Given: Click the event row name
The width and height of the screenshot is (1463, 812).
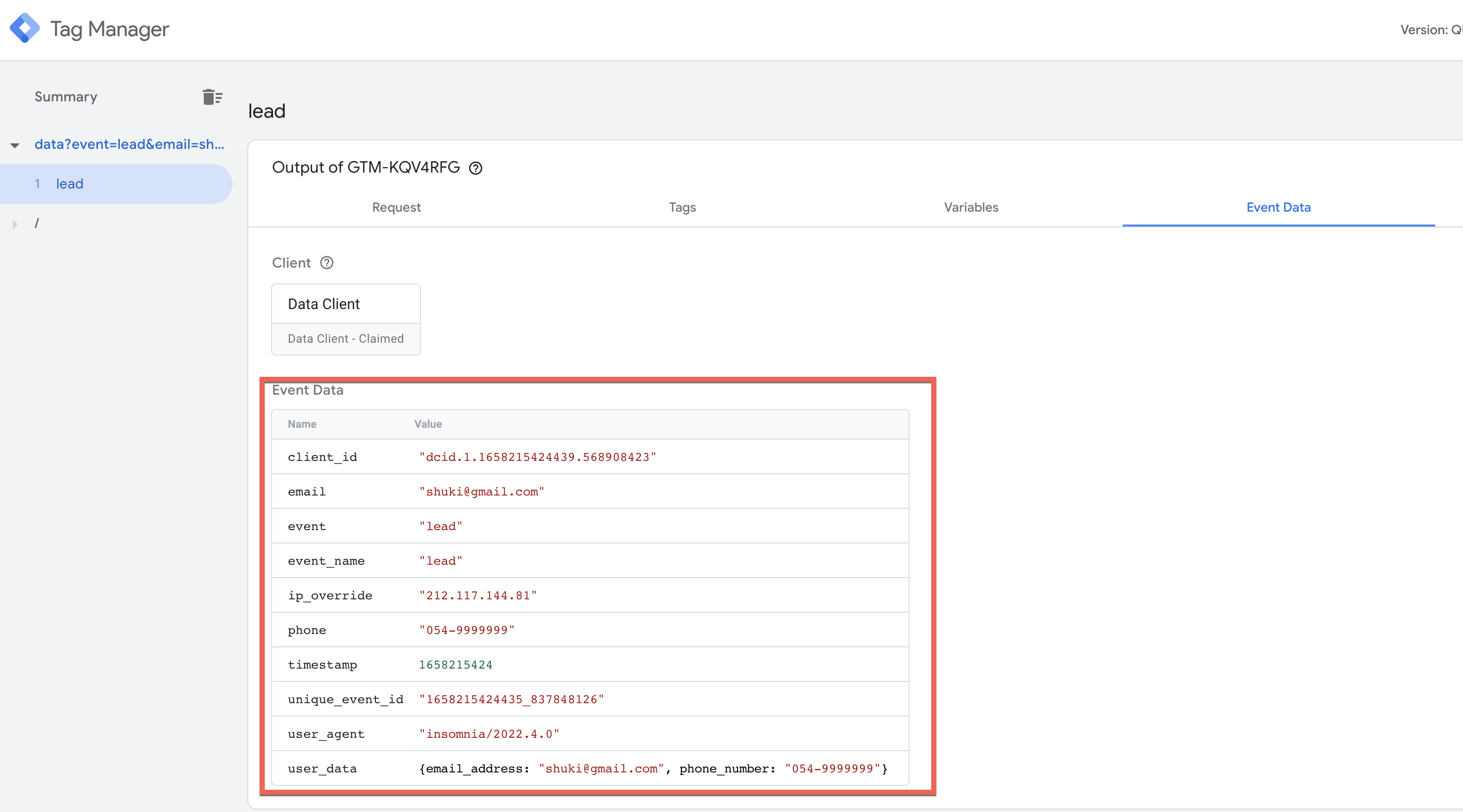Looking at the screenshot, I should (307, 526).
